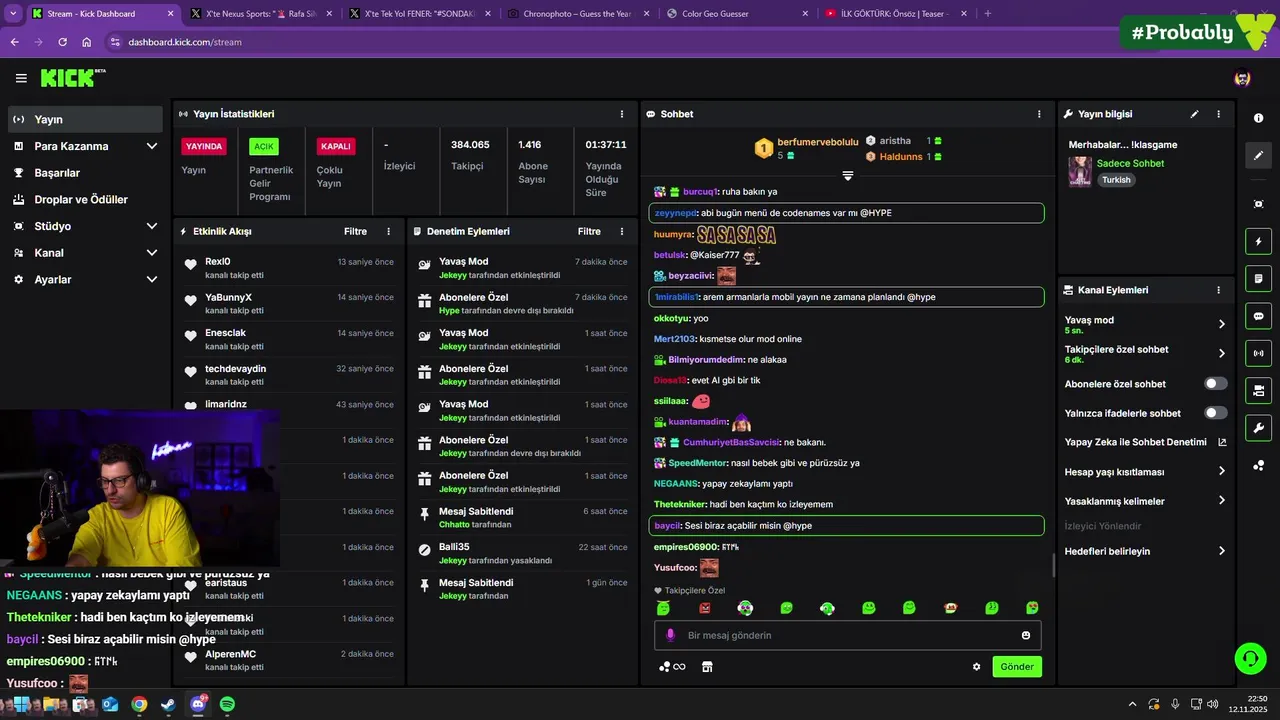
Task: Select Yayın in the left sidebar
Action: click(85, 119)
